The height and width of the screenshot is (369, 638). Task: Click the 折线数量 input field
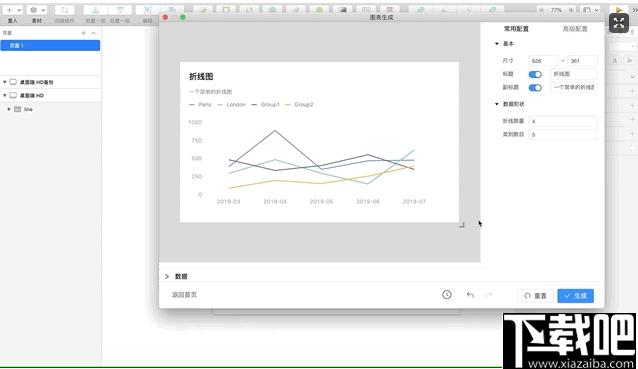pyautogui.click(x=563, y=121)
